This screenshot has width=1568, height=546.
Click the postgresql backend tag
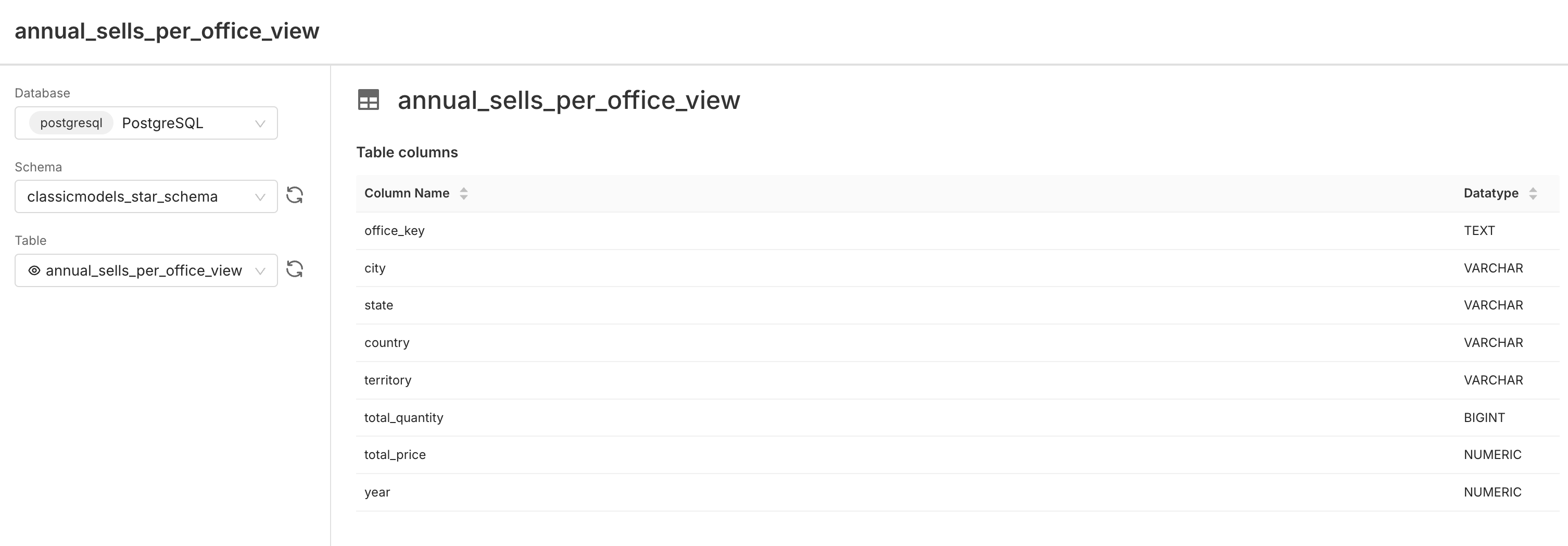coord(71,123)
